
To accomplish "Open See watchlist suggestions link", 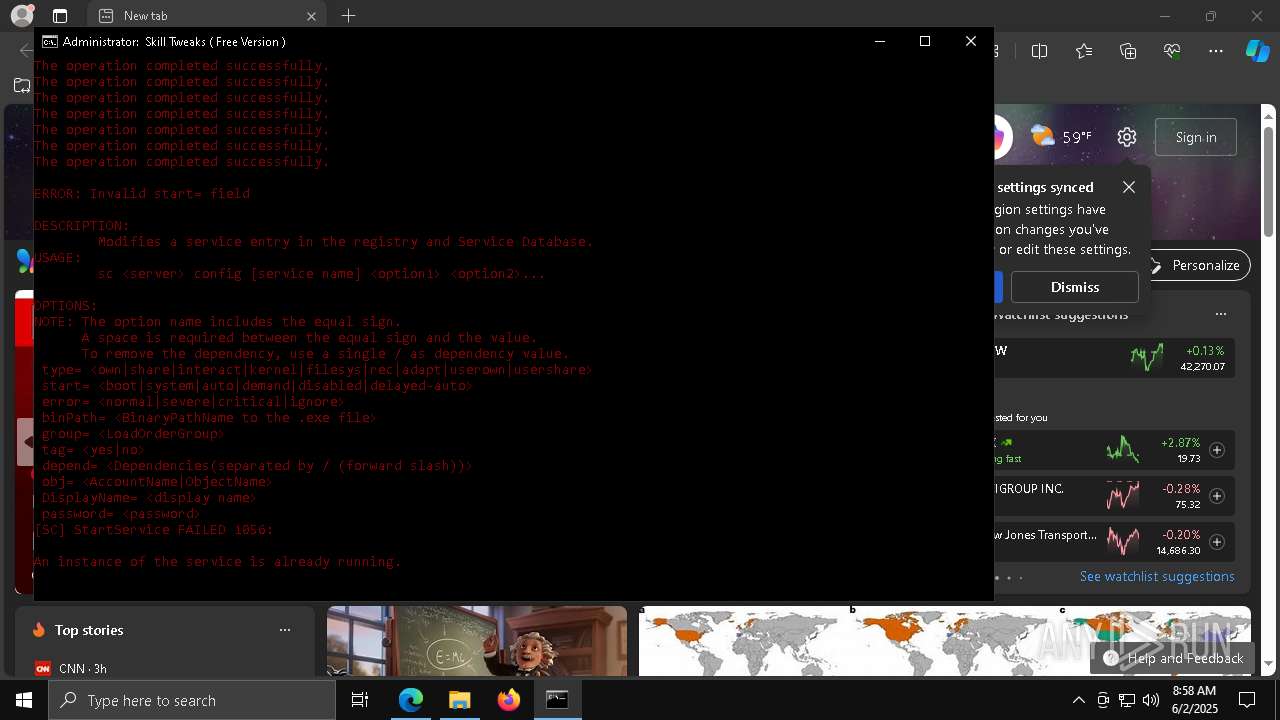I will pos(1157,576).
